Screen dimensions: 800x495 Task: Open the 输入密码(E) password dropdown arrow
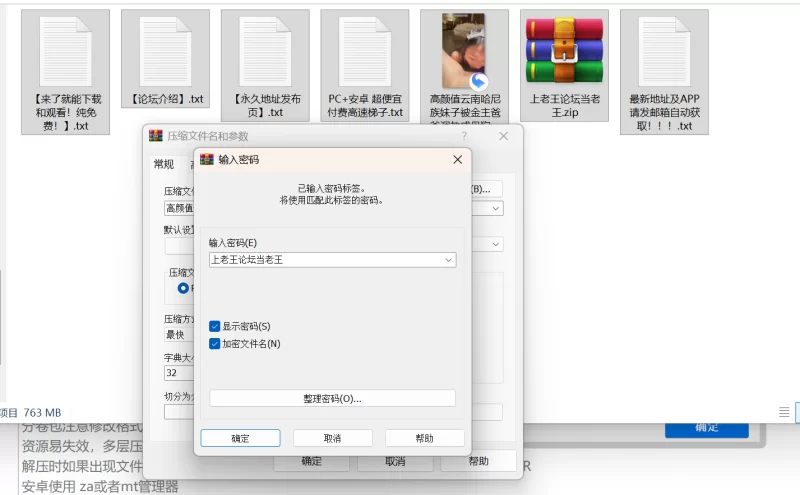[448, 260]
